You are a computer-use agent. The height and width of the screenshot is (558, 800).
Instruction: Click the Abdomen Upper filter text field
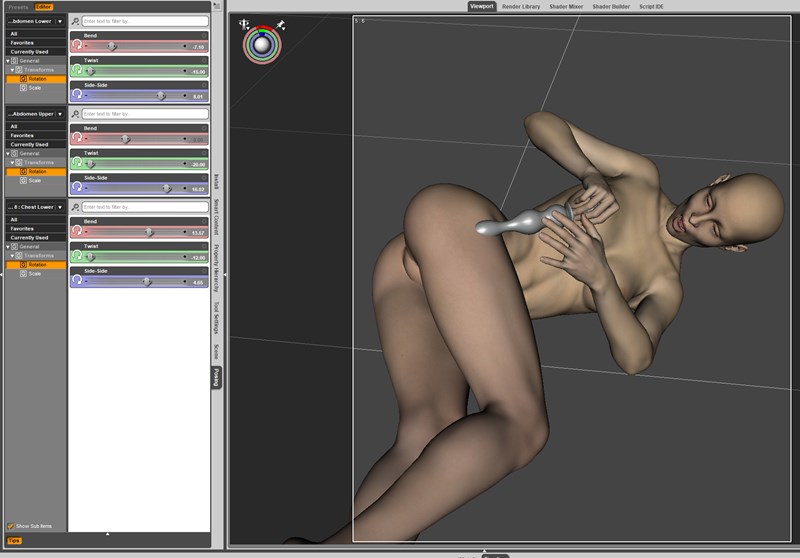pos(145,114)
